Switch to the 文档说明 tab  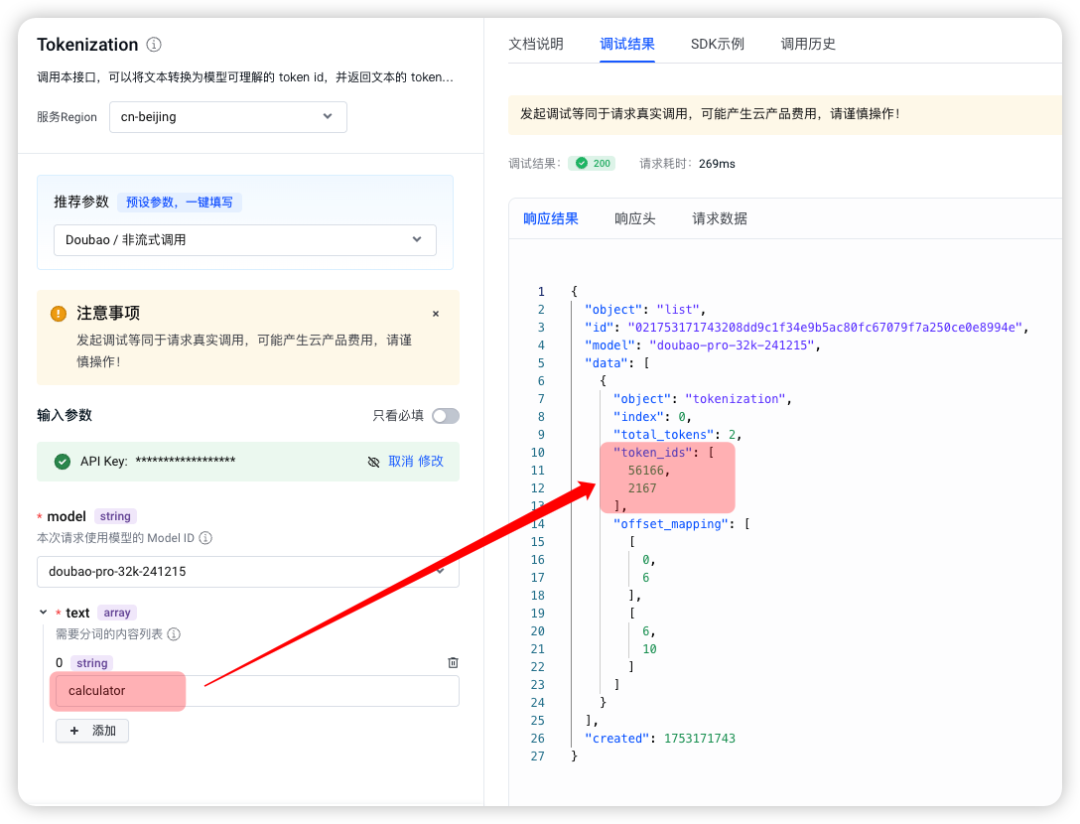click(536, 44)
